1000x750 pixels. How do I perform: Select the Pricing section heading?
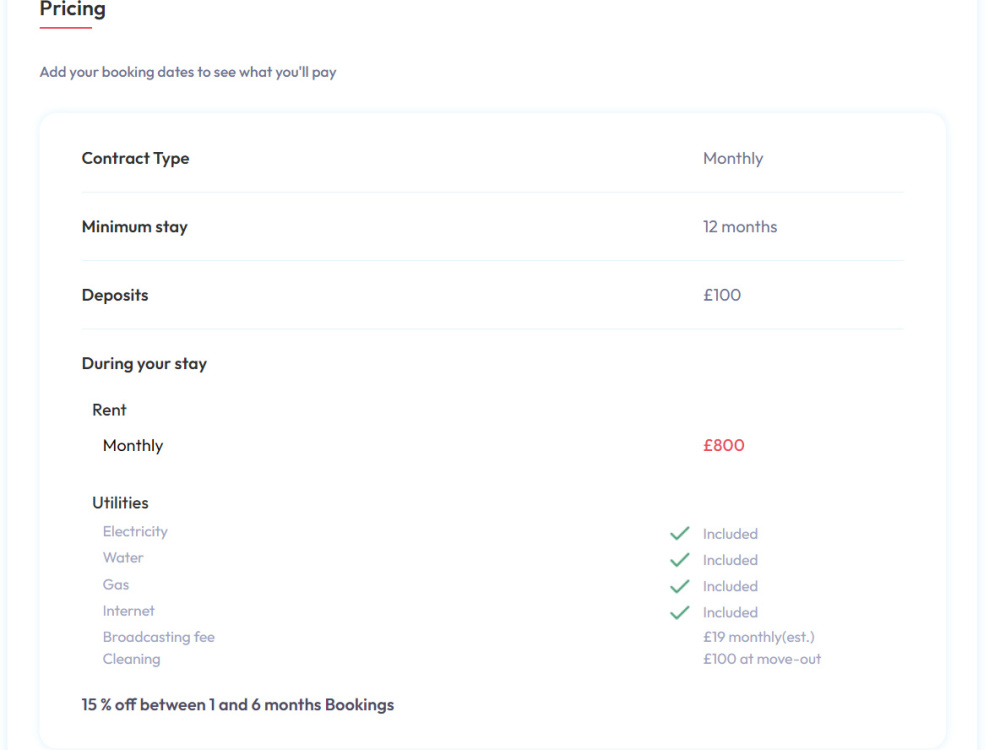coord(73,9)
